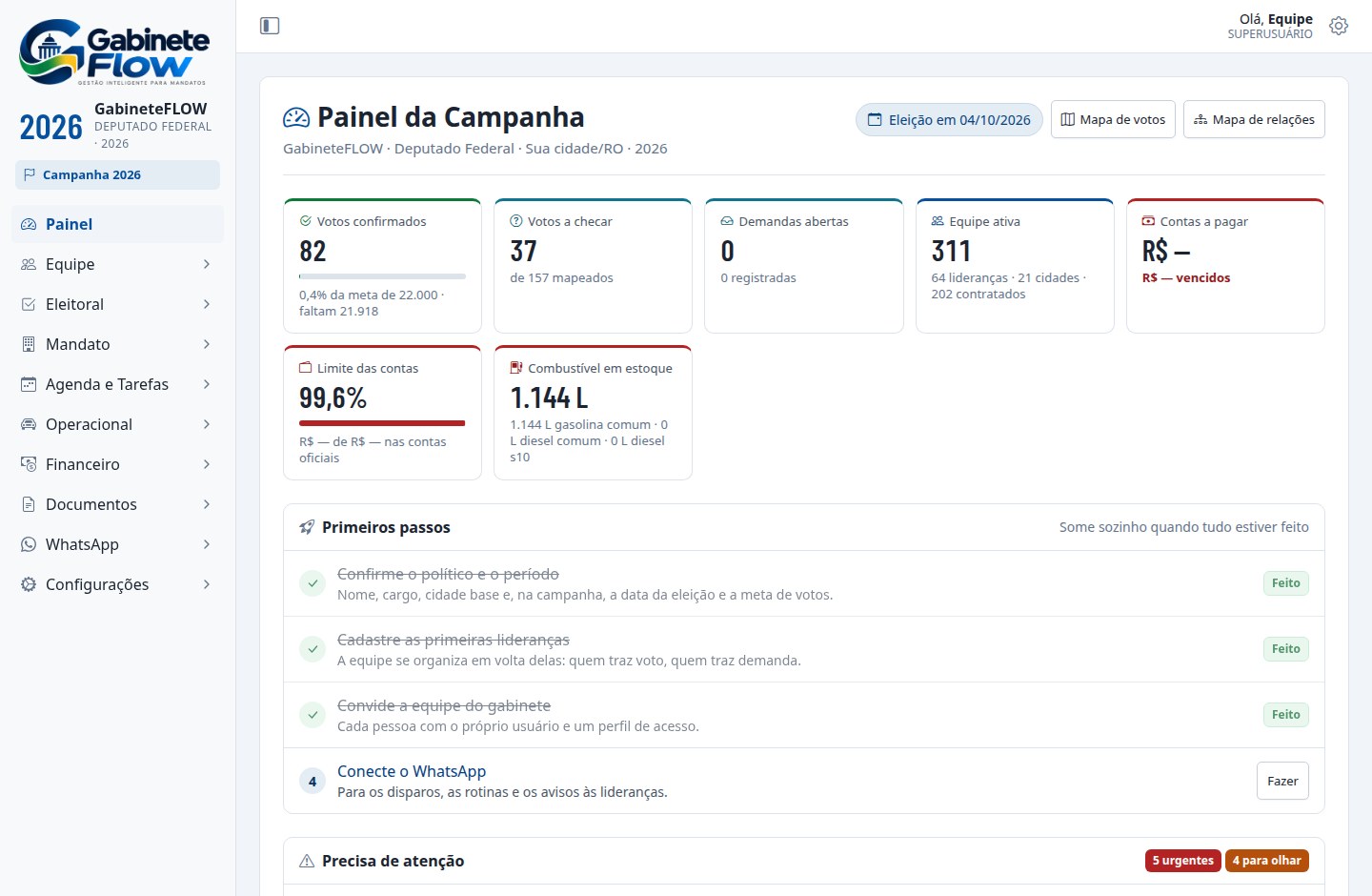This screenshot has width=1372, height=896.
Task: Click the Financeiro icon in sidebar
Action: (29, 464)
